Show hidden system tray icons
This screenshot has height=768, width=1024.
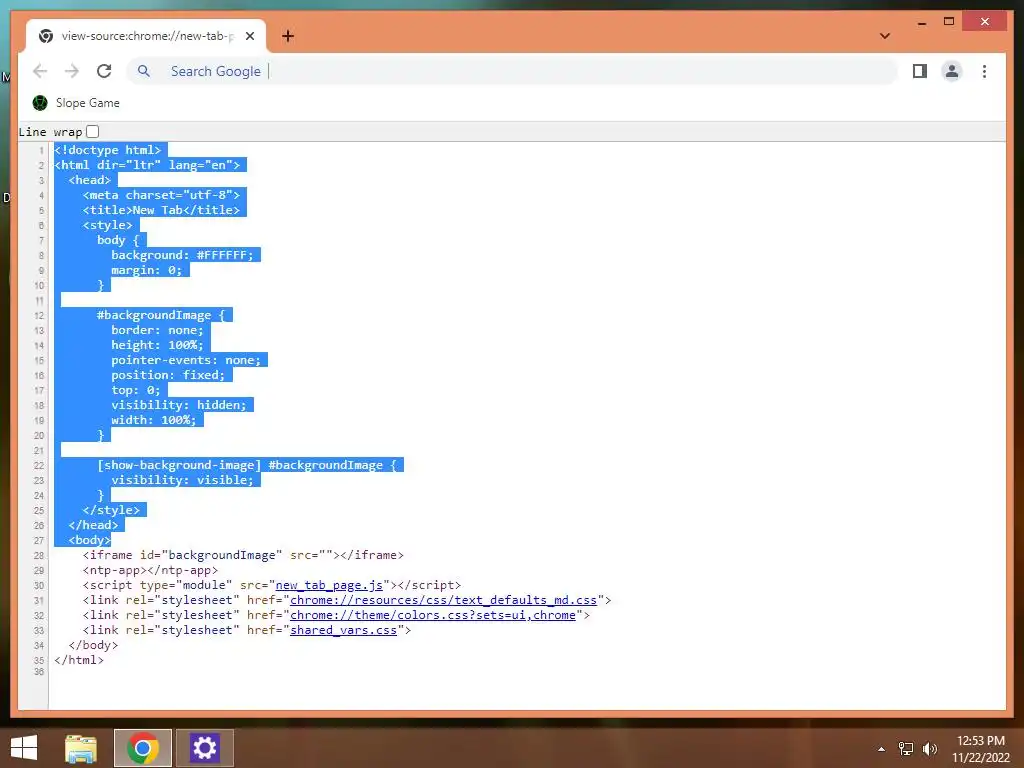click(882, 749)
